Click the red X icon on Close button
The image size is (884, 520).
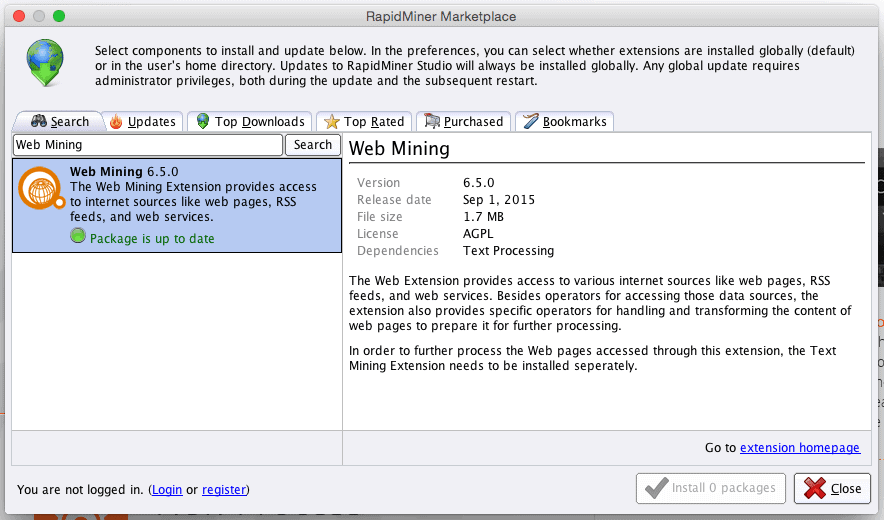click(815, 488)
